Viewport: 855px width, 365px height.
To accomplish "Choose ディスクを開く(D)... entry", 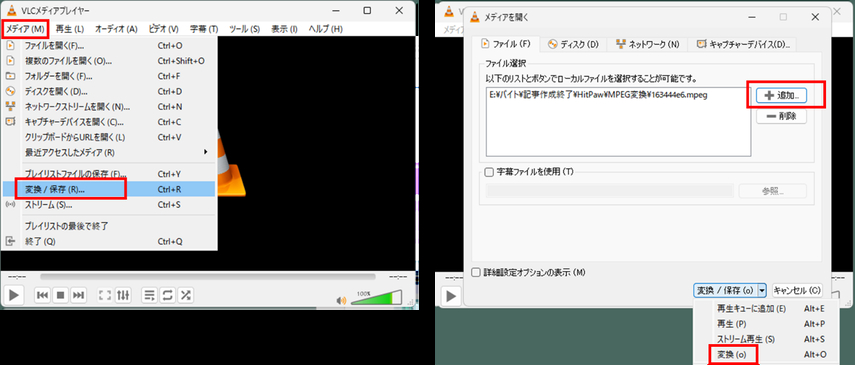I will coord(109,91).
